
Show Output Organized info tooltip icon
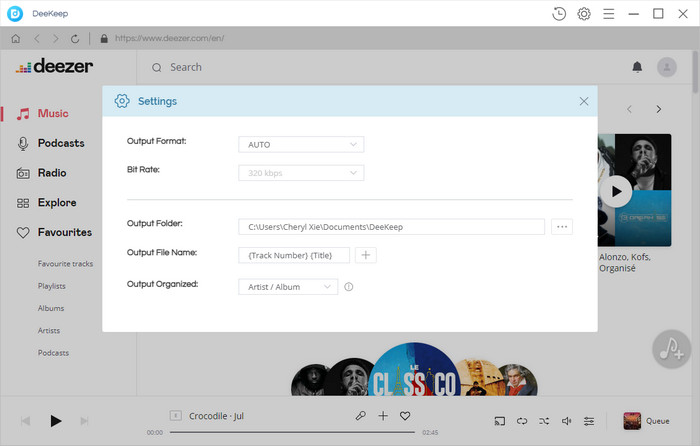coord(349,287)
